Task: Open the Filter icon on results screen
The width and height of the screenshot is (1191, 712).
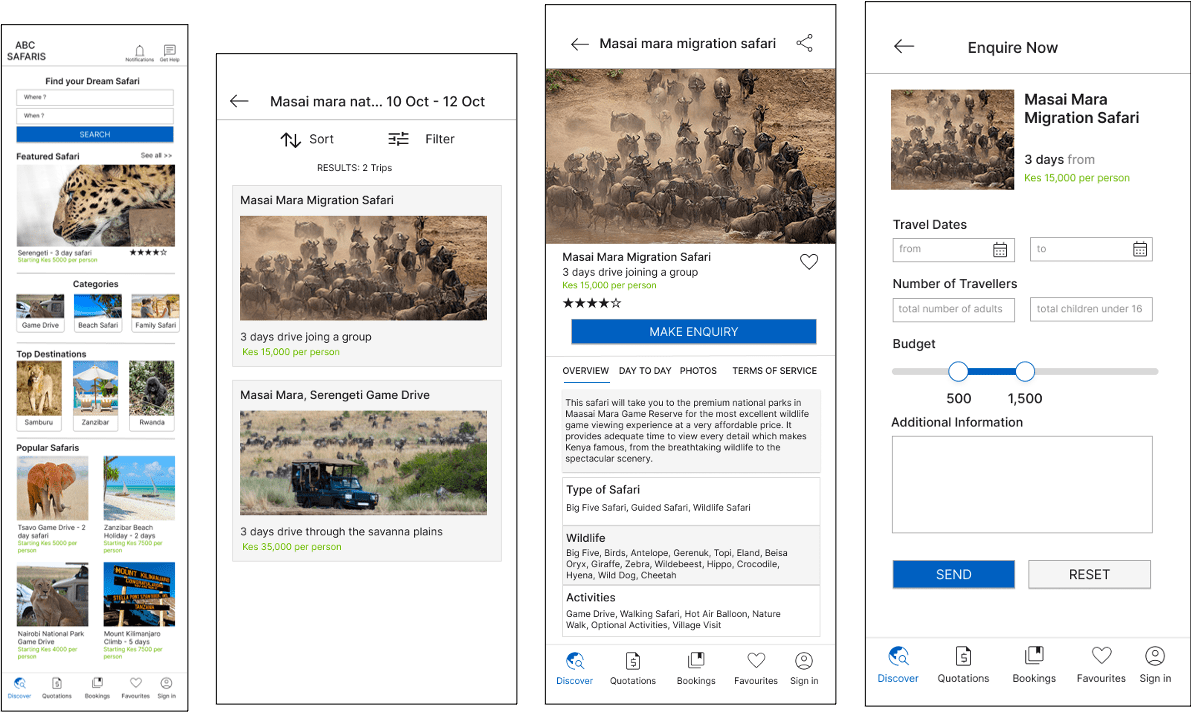Action: [x=397, y=139]
